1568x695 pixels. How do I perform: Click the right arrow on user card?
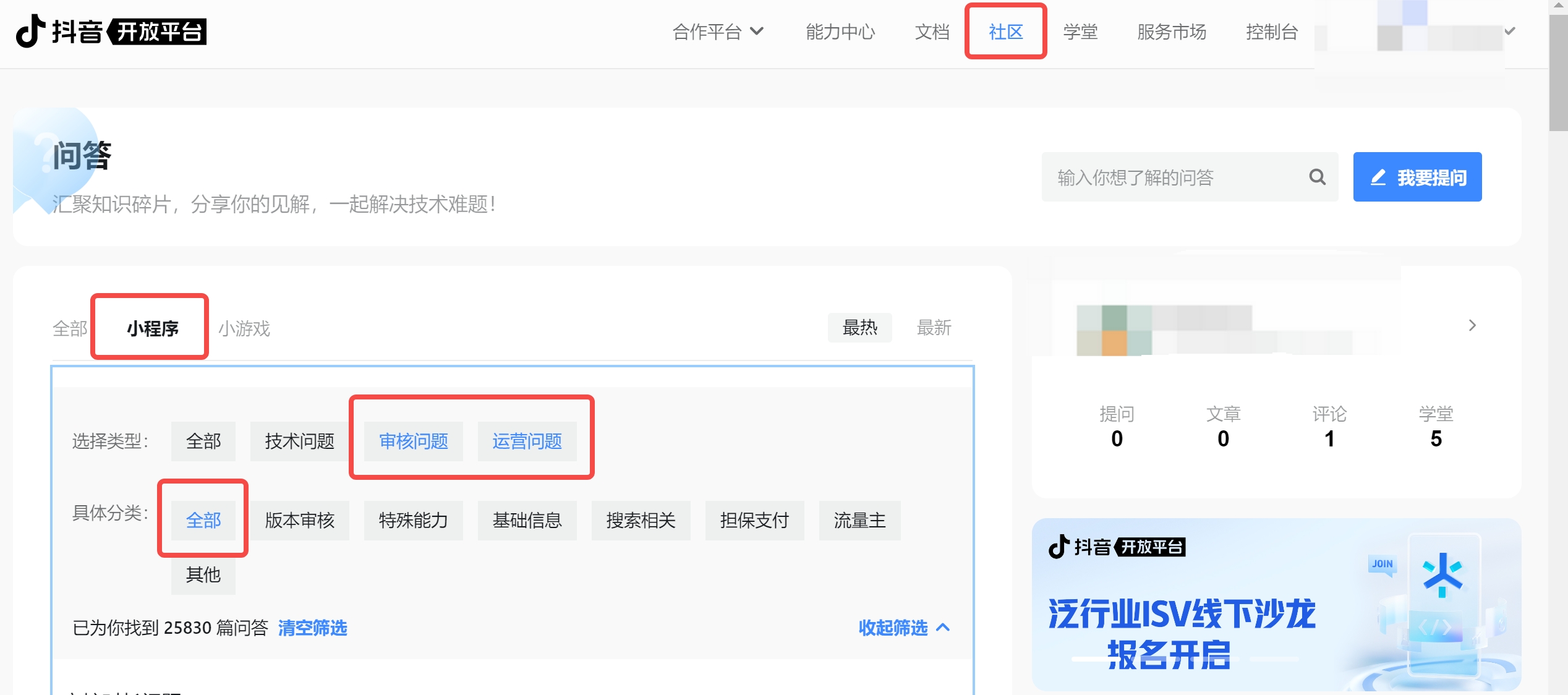(1472, 325)
